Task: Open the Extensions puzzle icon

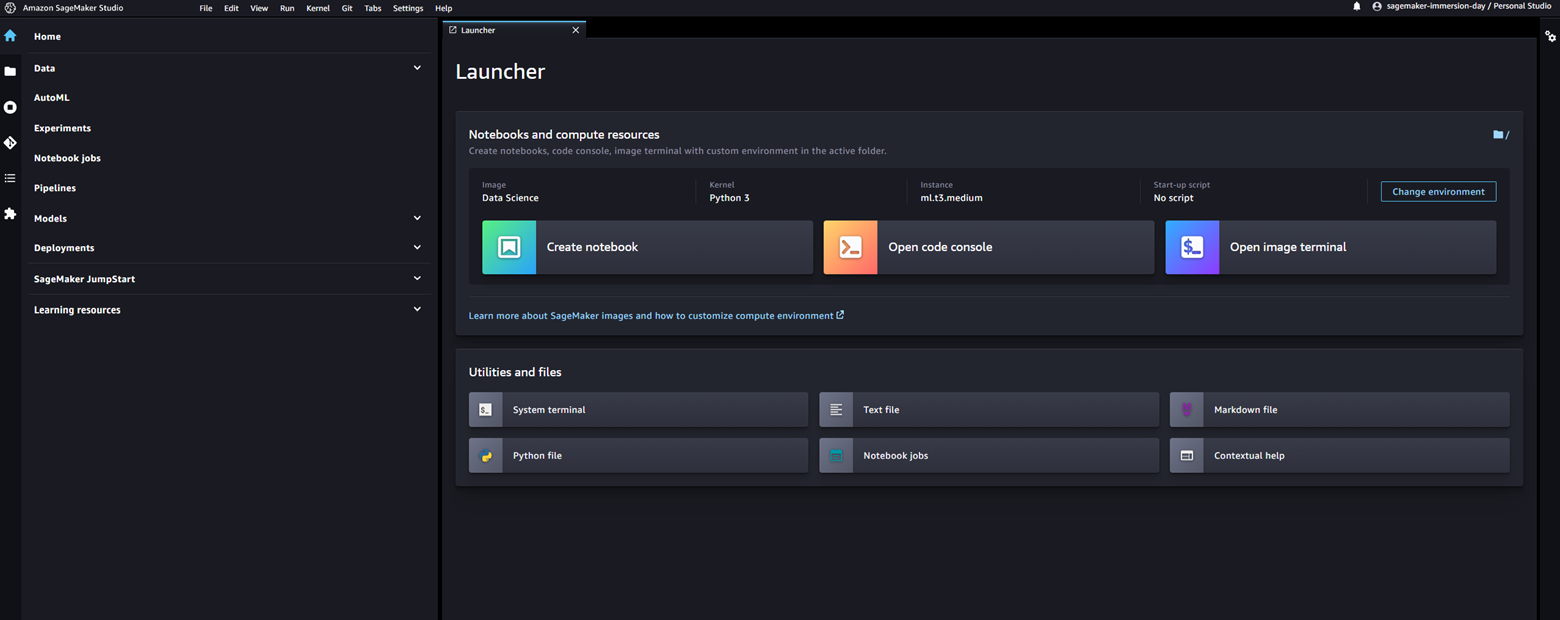Action: point(10,214)
